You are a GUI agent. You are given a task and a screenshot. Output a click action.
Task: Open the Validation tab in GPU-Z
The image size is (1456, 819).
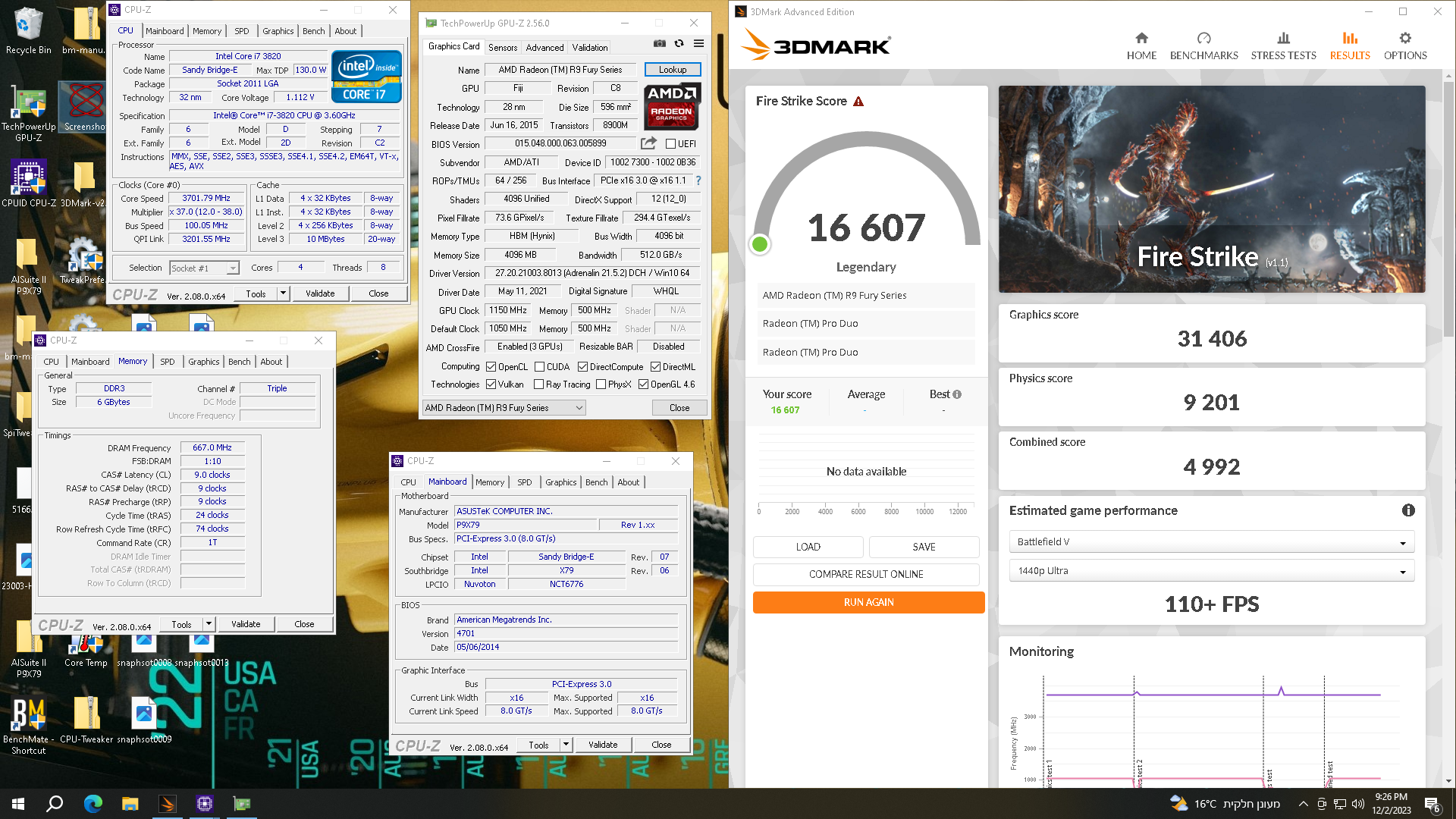(589, 48)
